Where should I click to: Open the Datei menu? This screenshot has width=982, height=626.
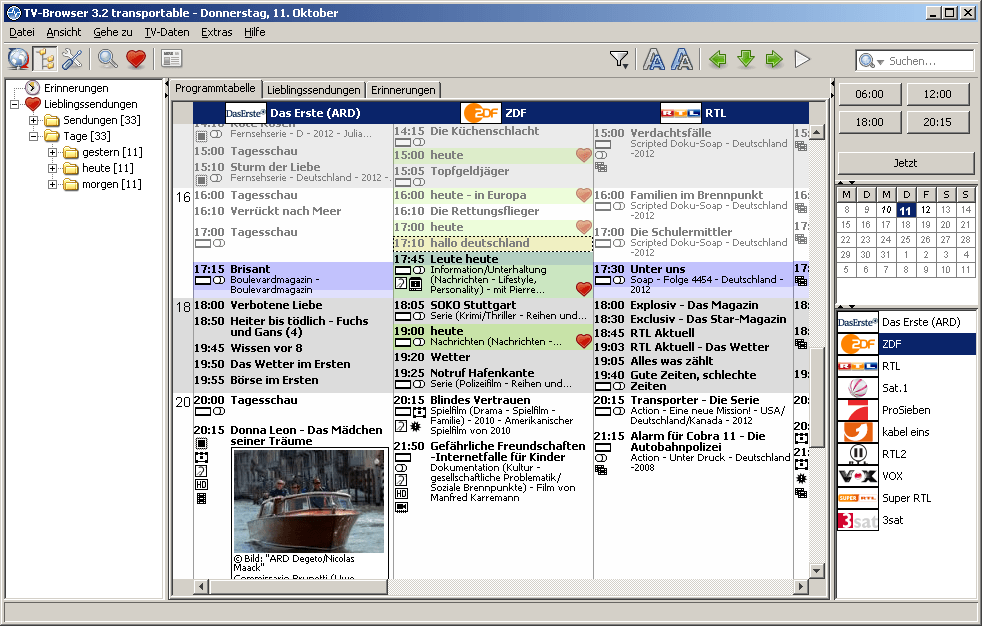coord(22,32)
